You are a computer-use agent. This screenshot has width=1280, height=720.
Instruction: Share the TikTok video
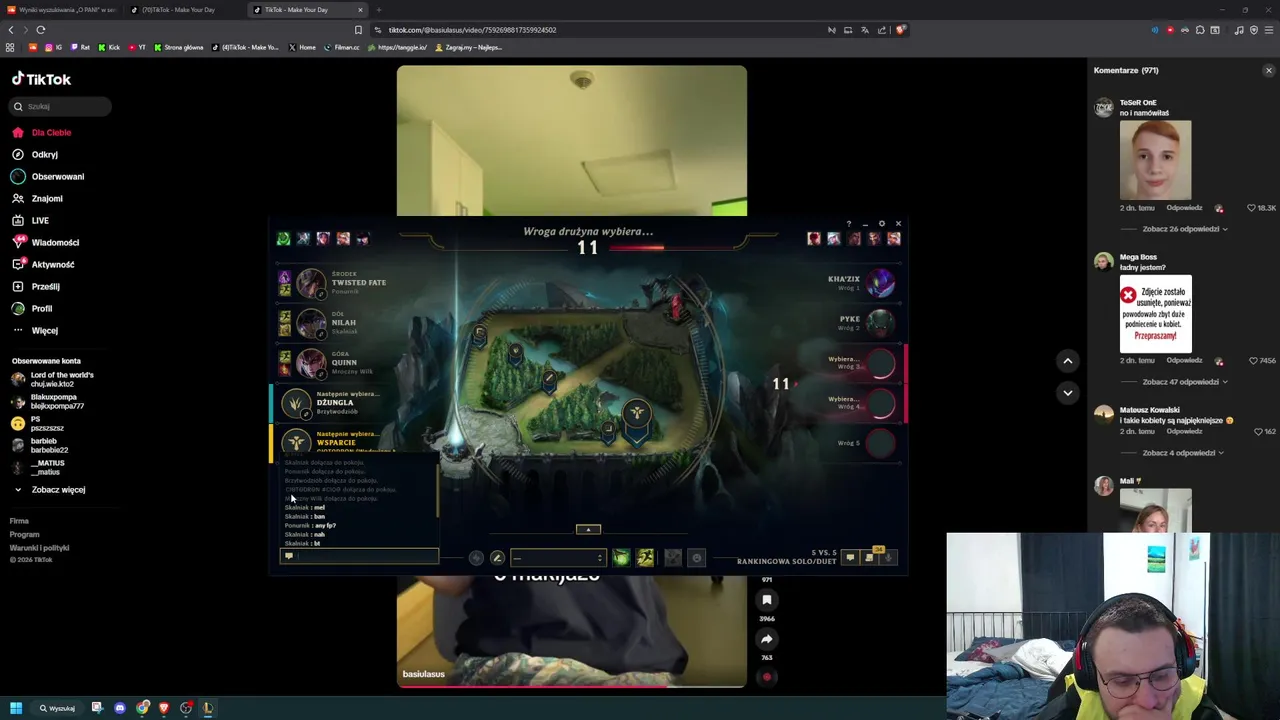point(767,639)
